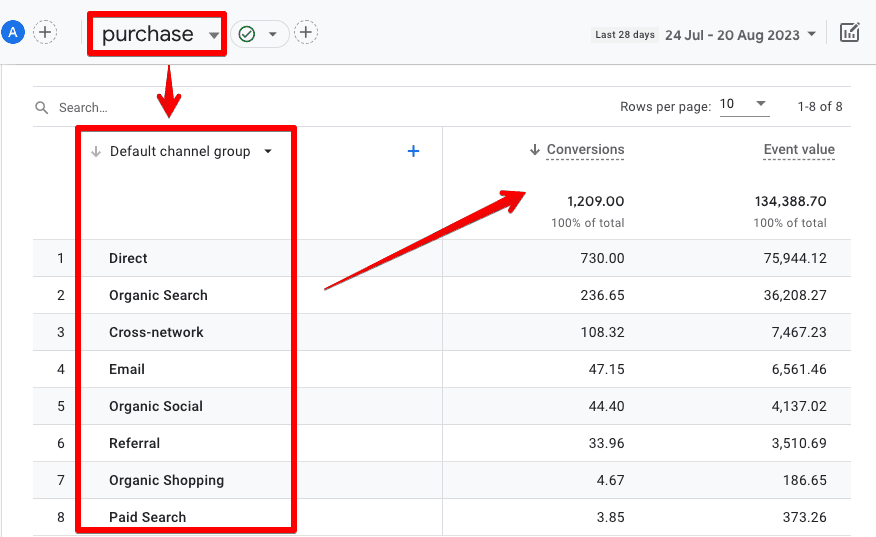This screenshot has width=876, height=537.
Task: Click the blue 'A' segment badge
Action: (x=12, y=32)
